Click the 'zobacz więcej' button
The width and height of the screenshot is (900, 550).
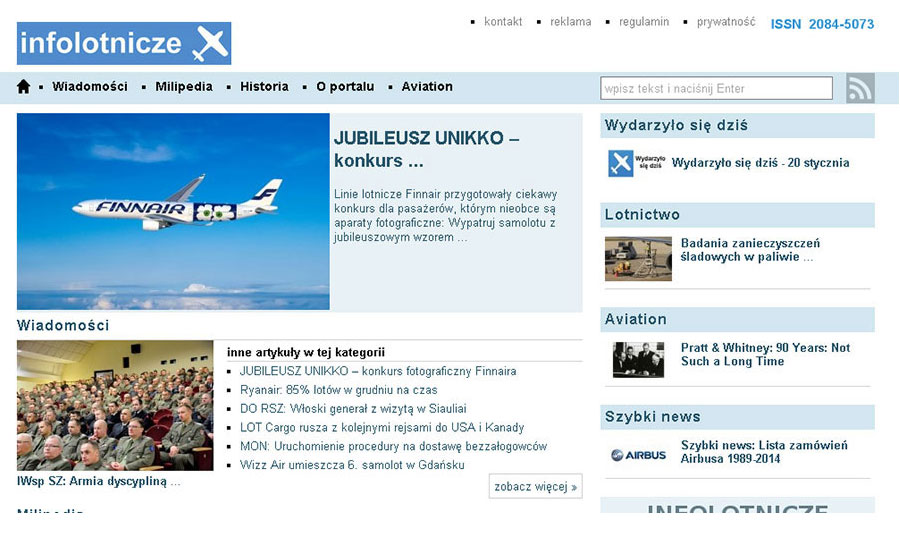(x=536, y=486)
